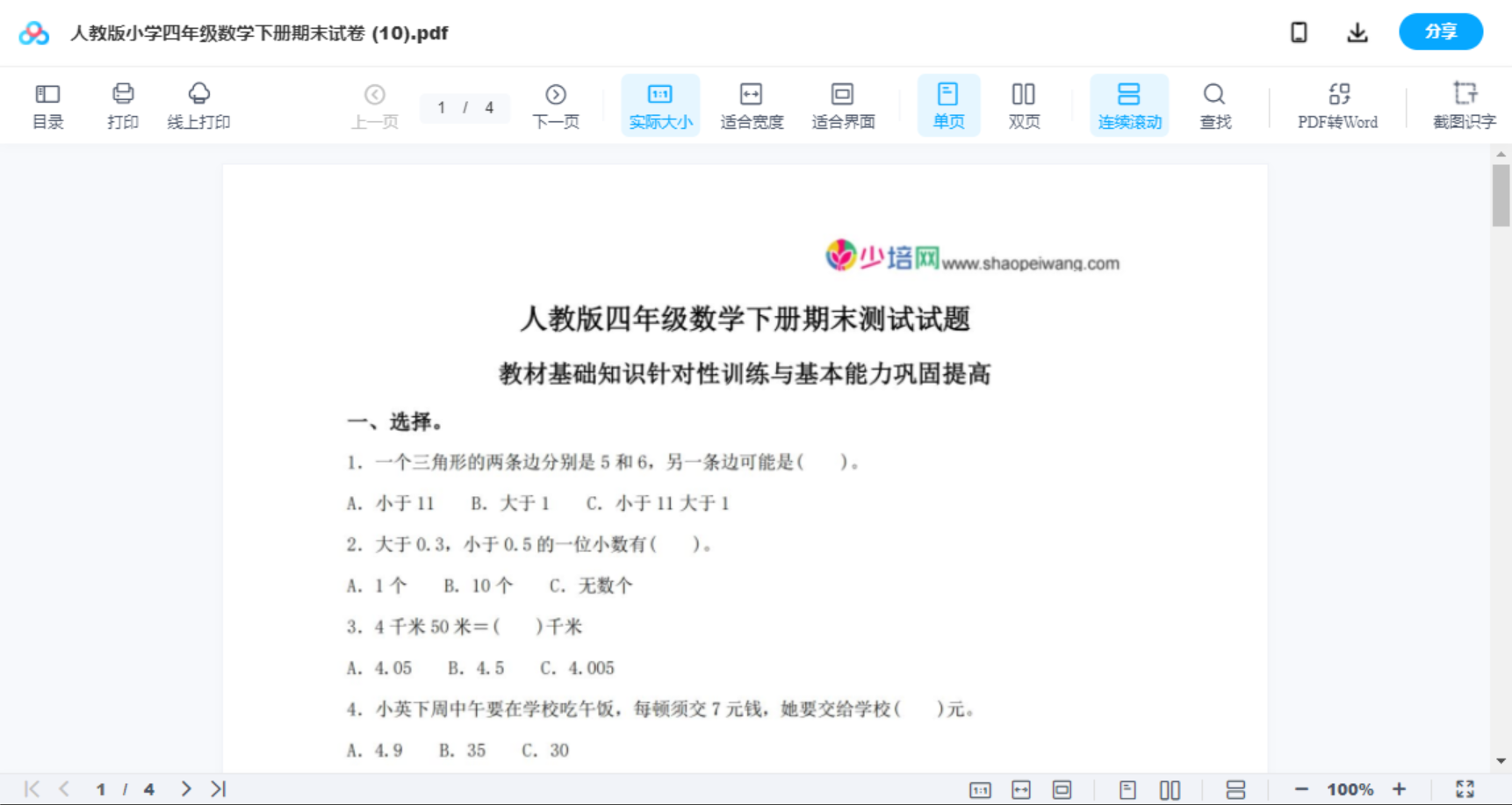Click the vertical scrollbar thumb
Viewport: 1512px width, 805px height.
click(1501, 195)
